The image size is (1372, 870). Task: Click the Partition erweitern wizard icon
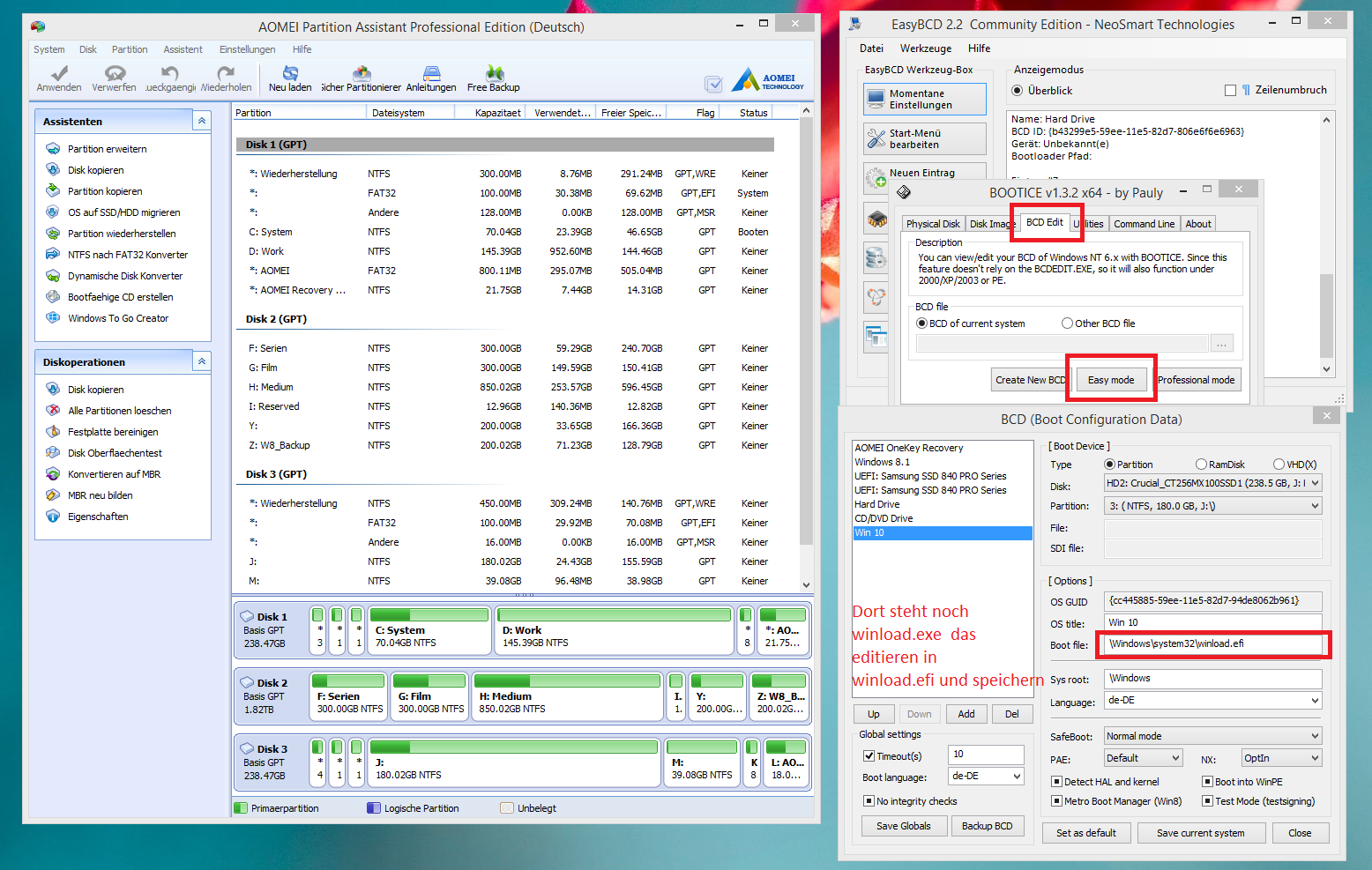pos(53,149)
